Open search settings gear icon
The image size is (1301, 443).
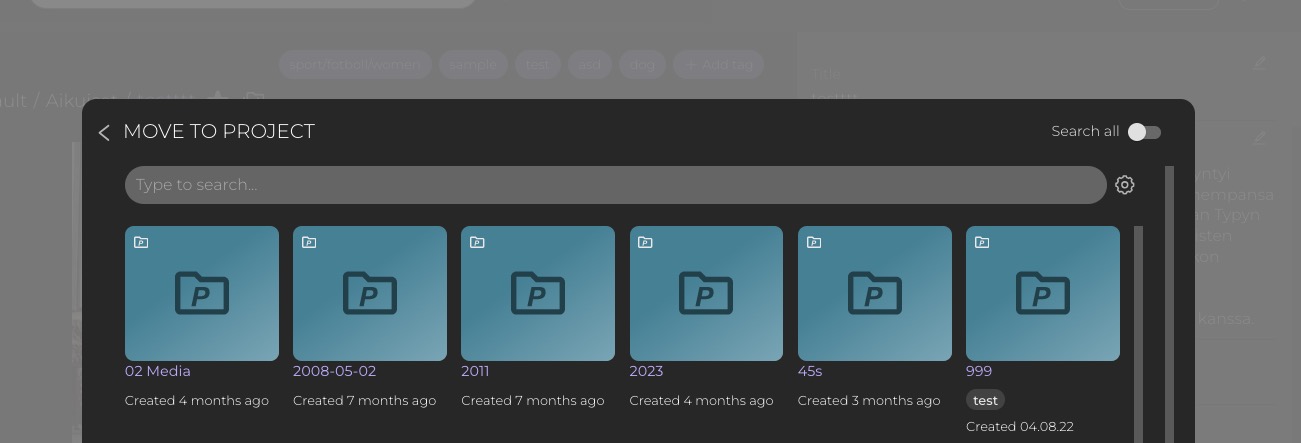(x=1124, y=185)
